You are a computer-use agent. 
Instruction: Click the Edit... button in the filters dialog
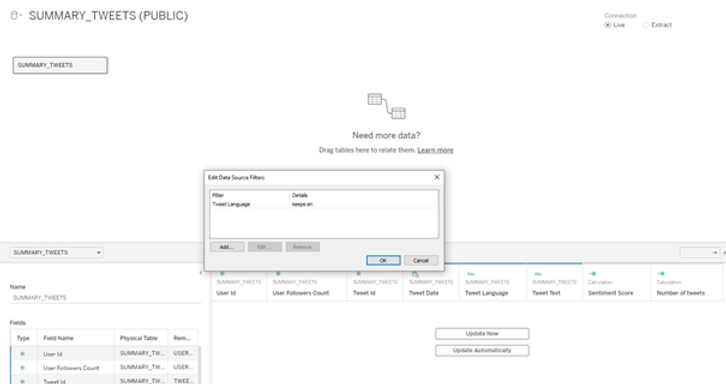tap(264, 247)
